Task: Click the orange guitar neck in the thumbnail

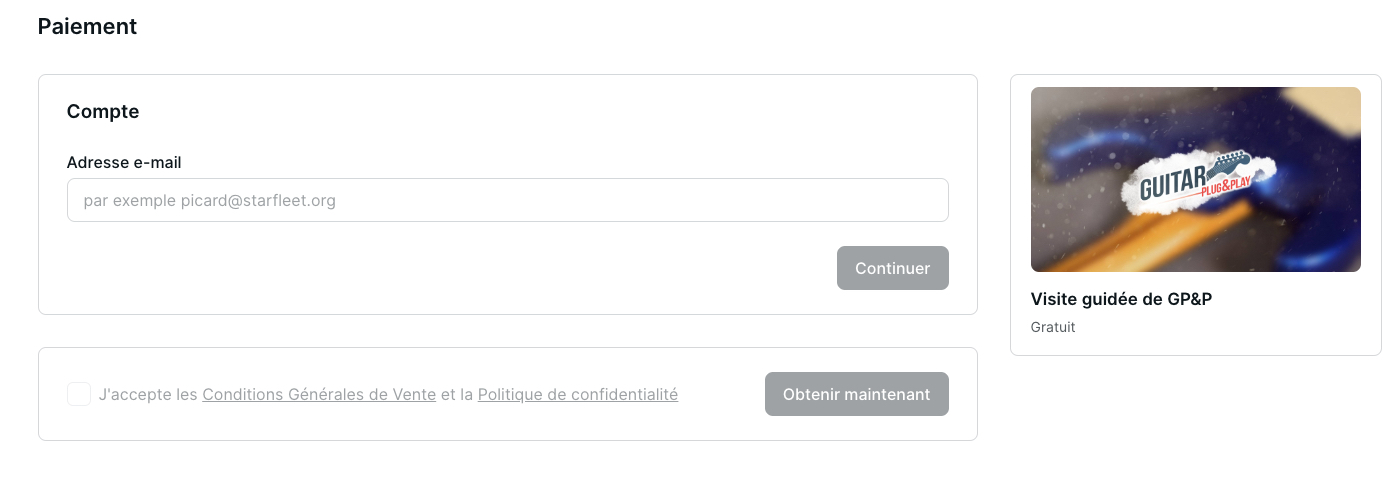Action: tap(1150, 245)
